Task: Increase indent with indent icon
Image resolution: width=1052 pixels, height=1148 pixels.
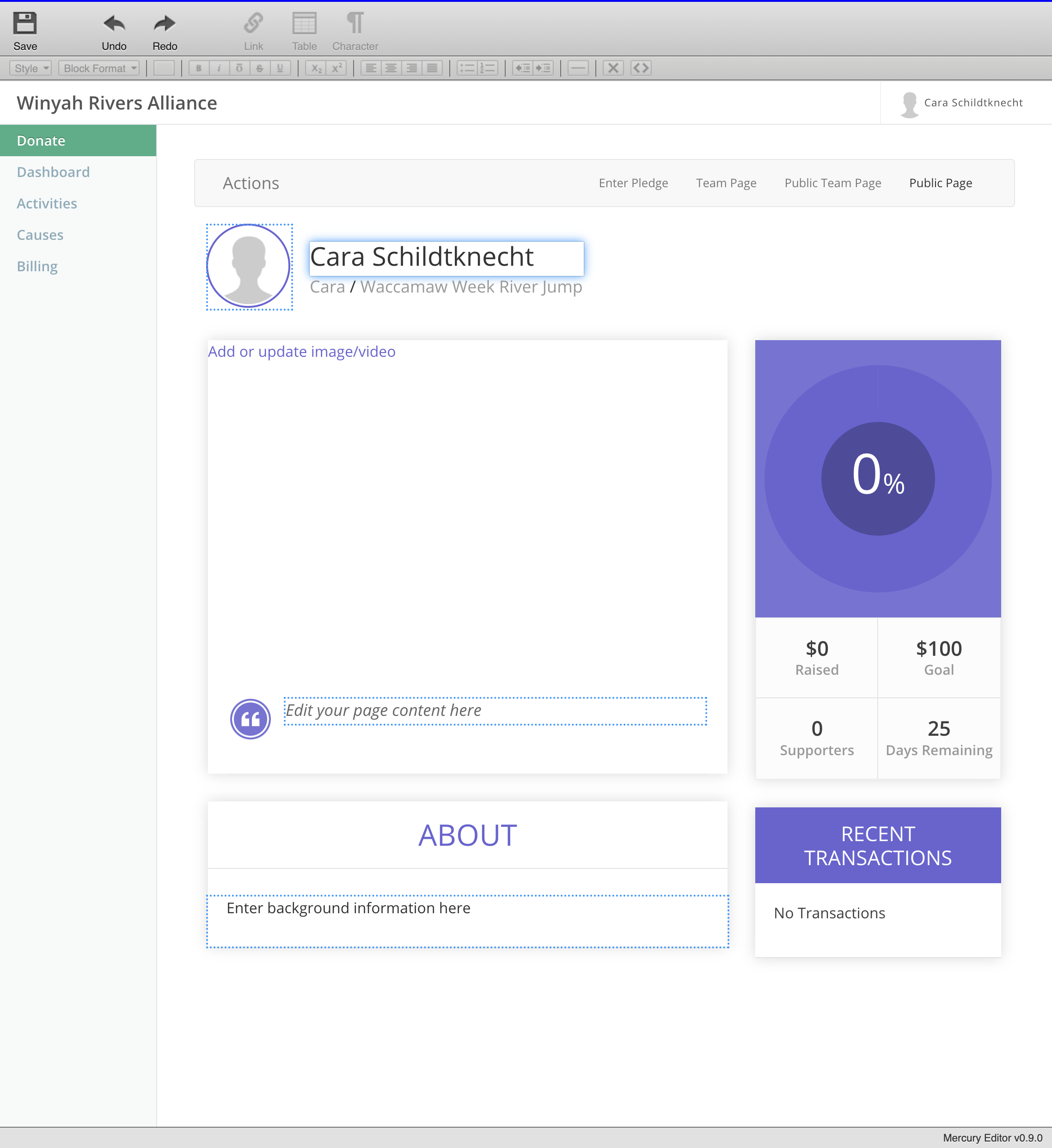Action: [543, 68]
